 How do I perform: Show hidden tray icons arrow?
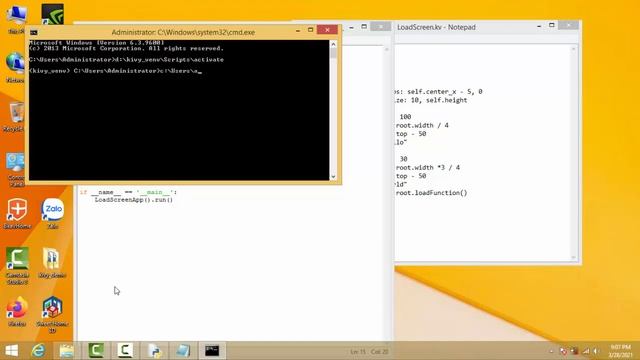(551, 351)
